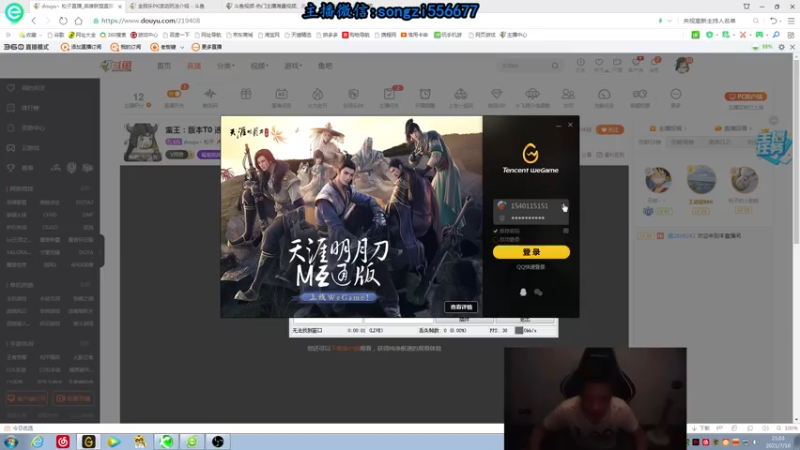Open the 首页 nav item on Douyu
The image size is (800, 450).
(x=164, y=66)
